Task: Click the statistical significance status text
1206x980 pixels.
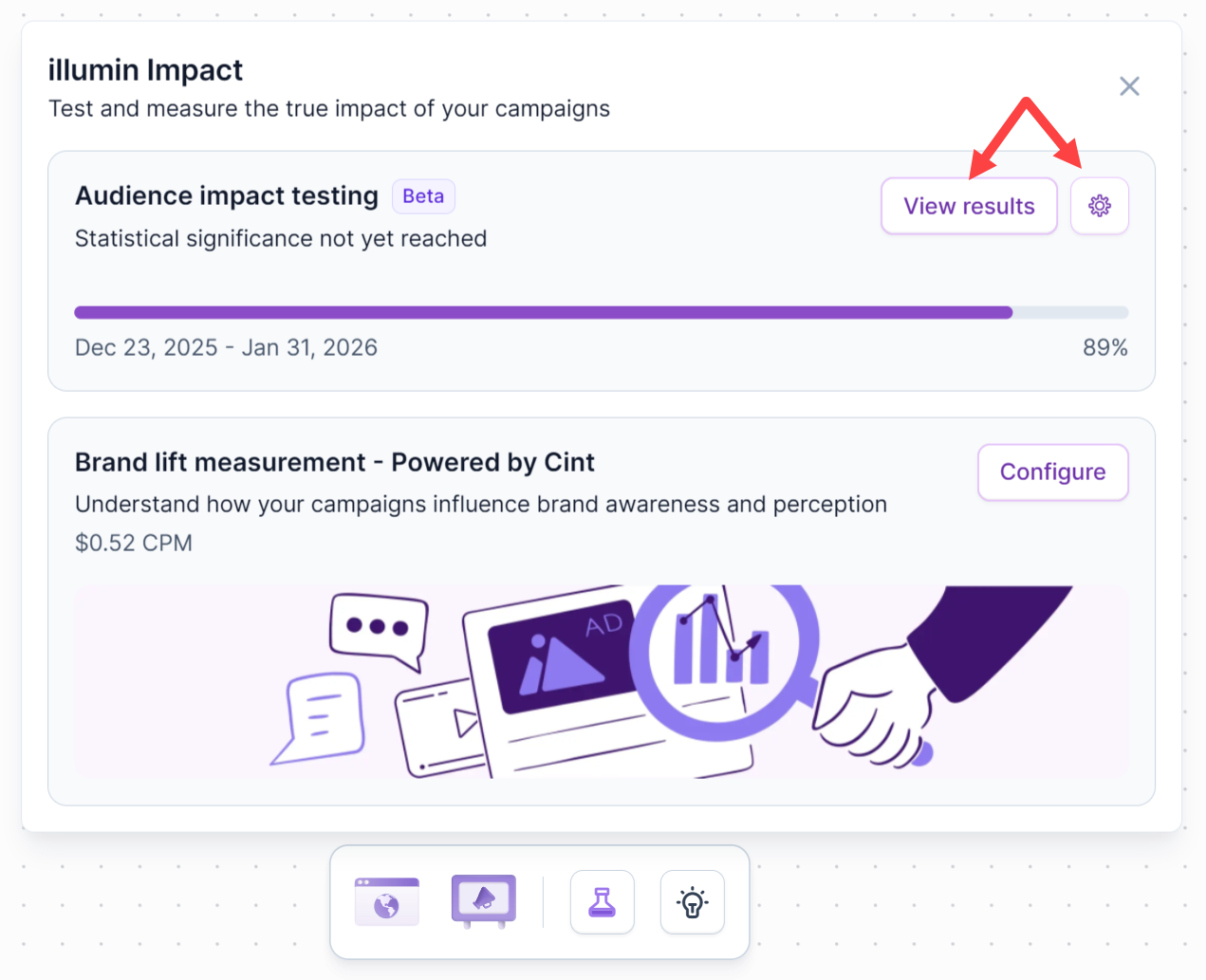Action: coord(281,239)
